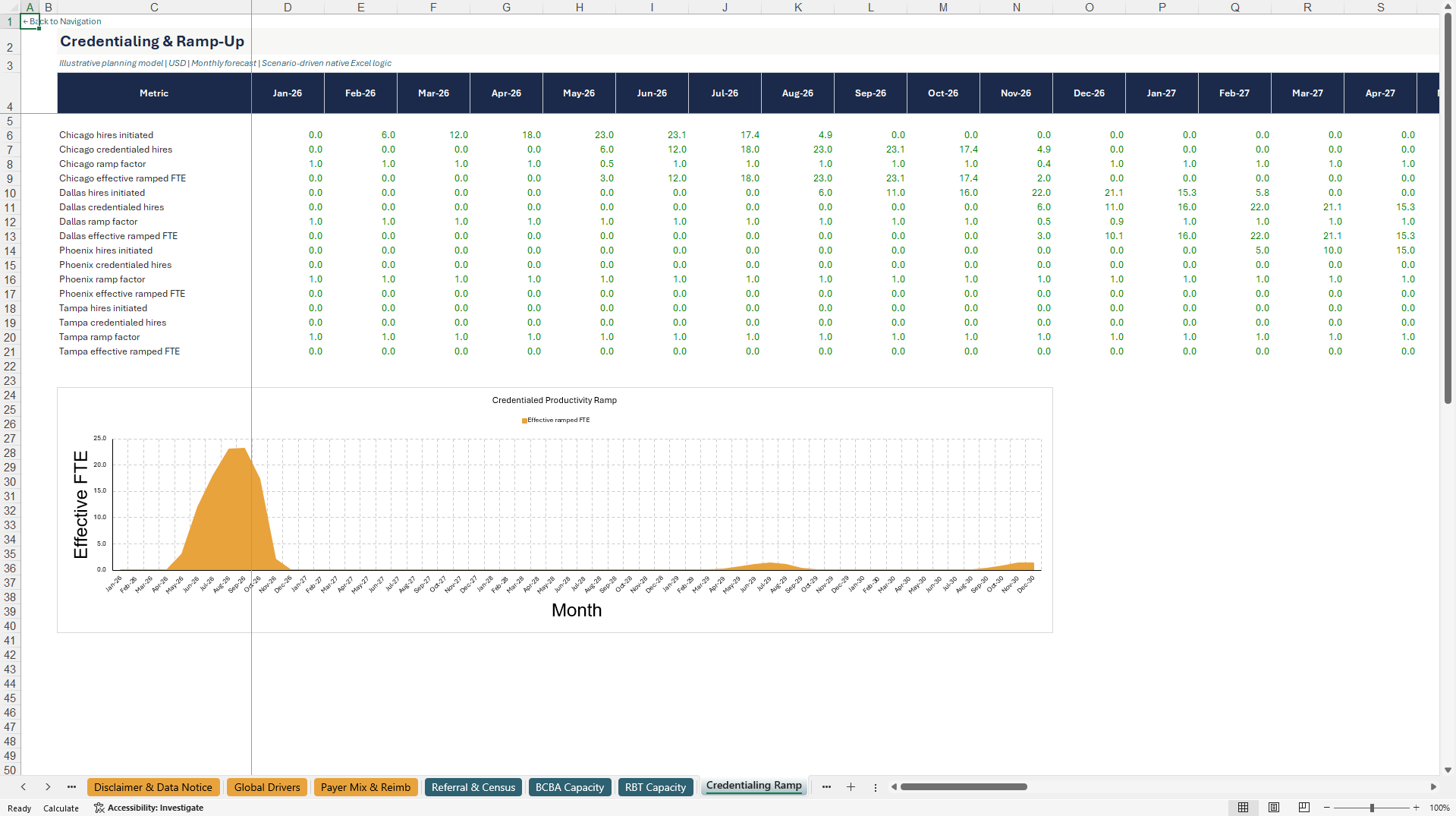Zoom out with the minus button
The image size is (1456, 816).
(x=1327, y=808)
